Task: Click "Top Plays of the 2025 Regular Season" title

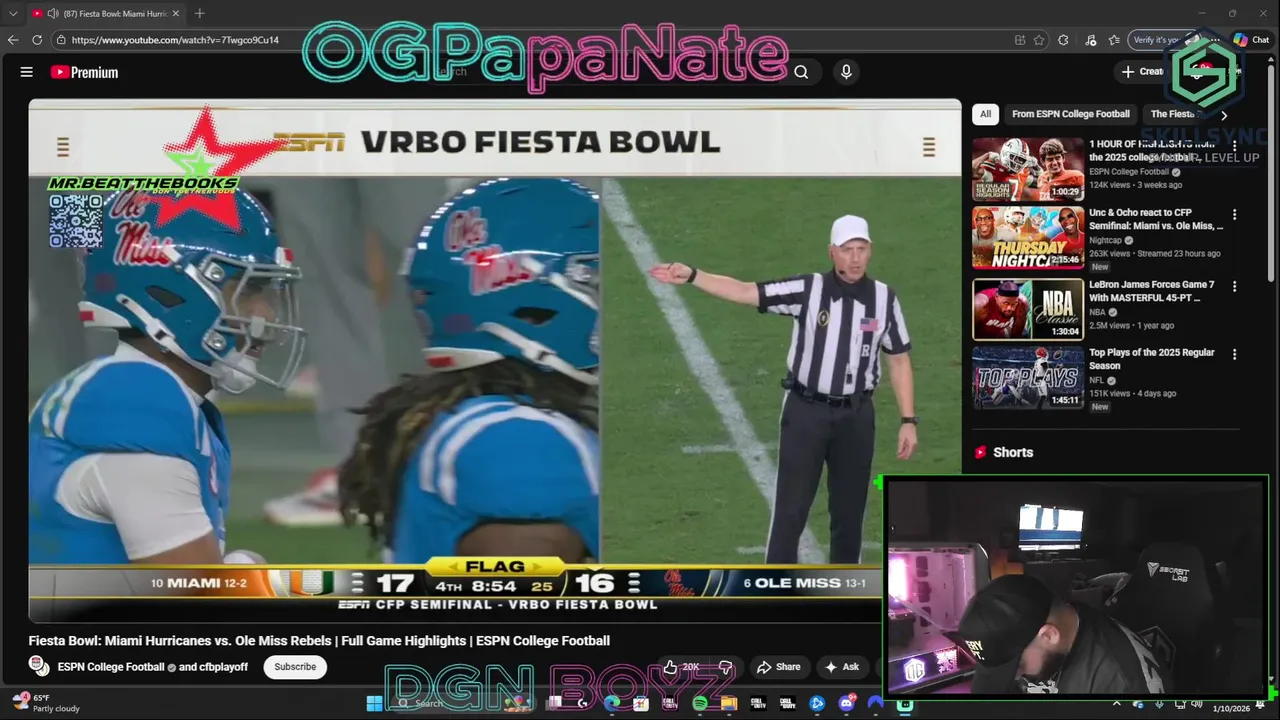Action: click(1152, 359)
